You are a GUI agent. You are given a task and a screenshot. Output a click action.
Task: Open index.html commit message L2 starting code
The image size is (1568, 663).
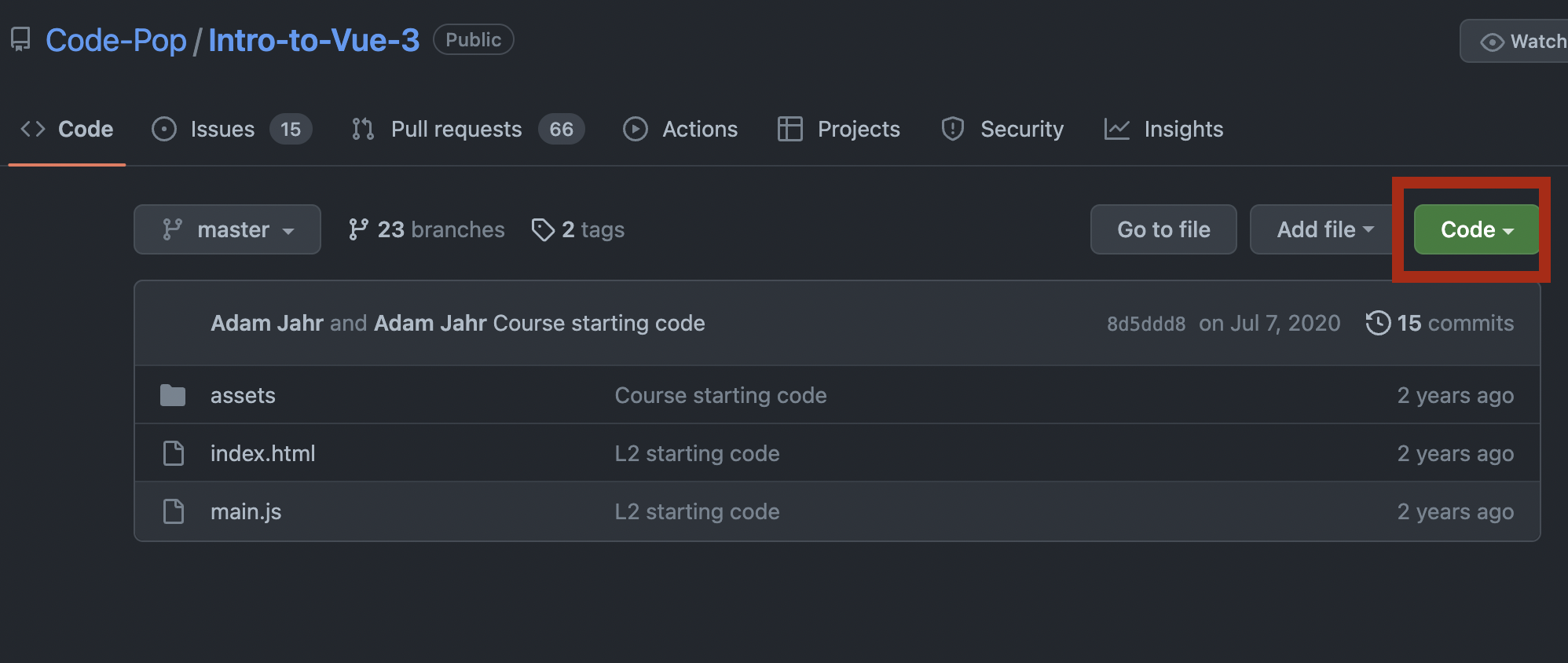pyautogui.click(x=697, y=453)
